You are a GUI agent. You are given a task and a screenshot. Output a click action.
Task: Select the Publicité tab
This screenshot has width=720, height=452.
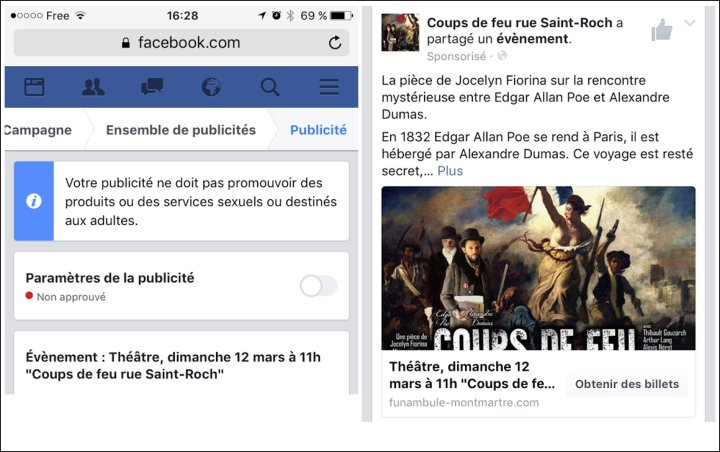pyautogui.click(x=318, y=130)
